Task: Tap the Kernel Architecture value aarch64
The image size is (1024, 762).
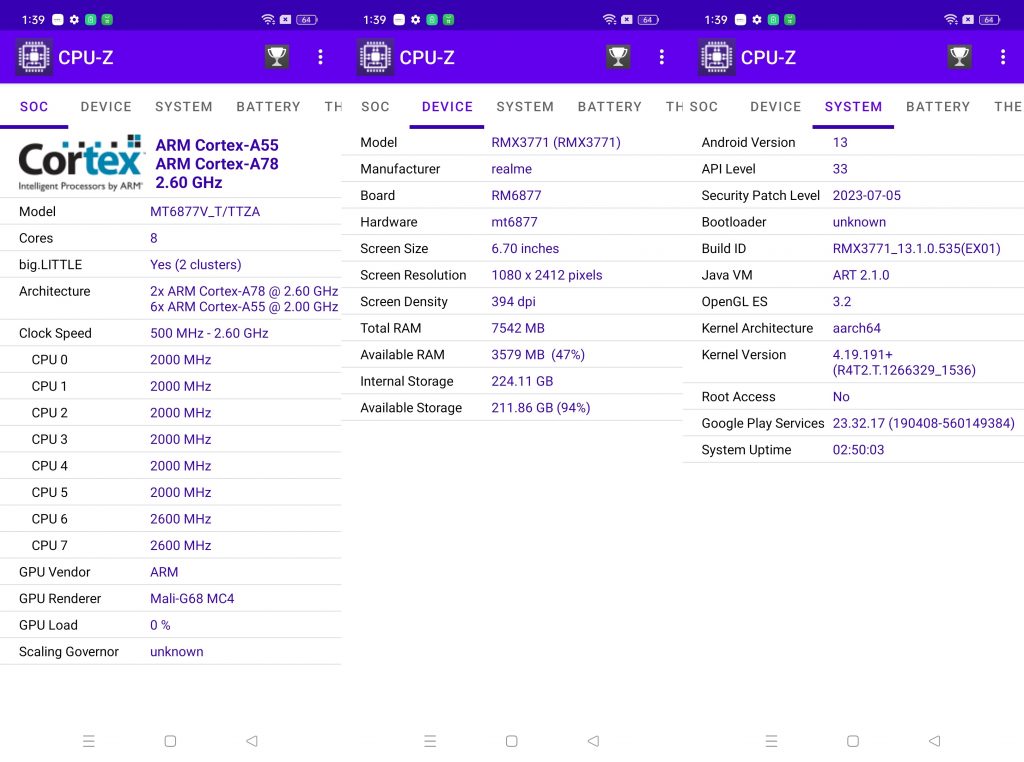Action: click(x=856, y=328)
